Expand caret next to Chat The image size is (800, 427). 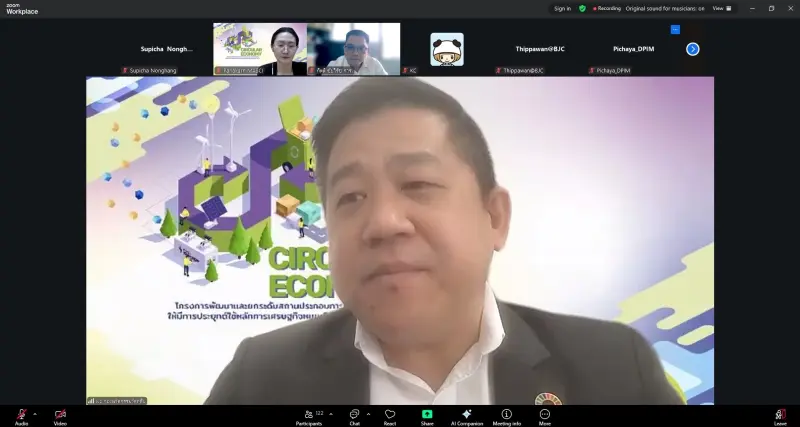(368, 414)
